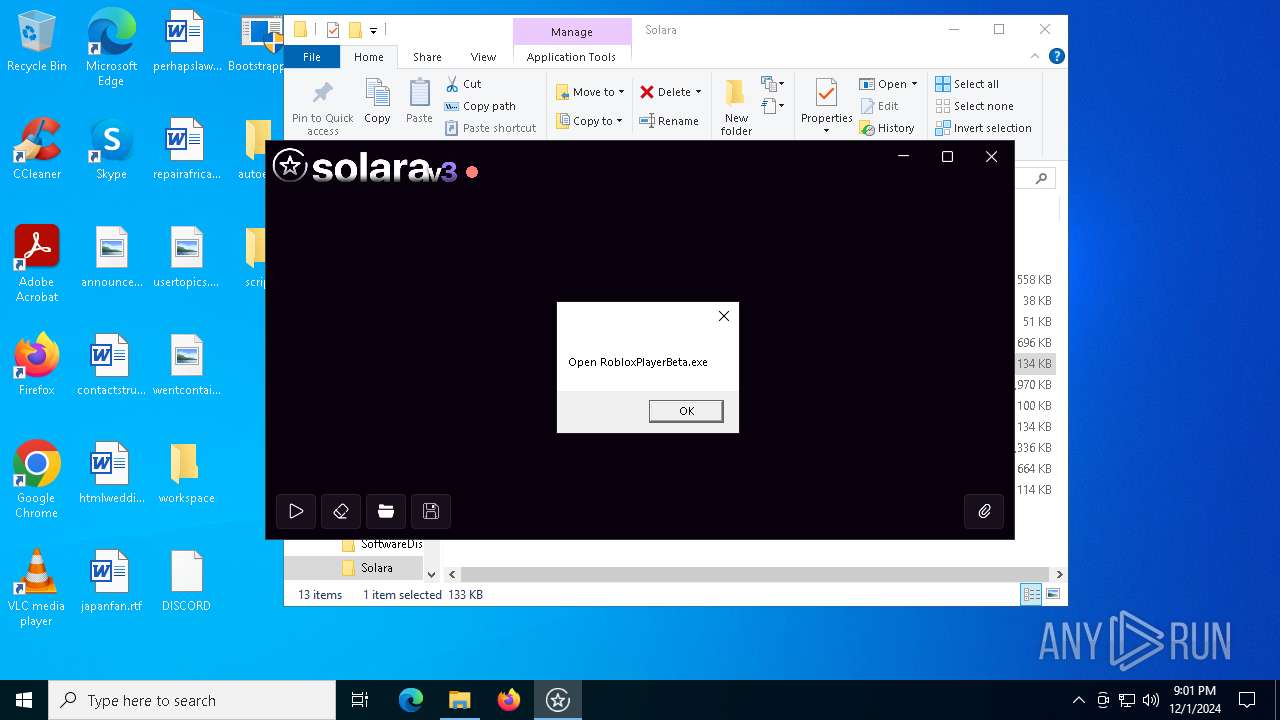Open File Explorer from the taskbar
The width and height of the screenshot is (1280, 720).
coord(460,700)
